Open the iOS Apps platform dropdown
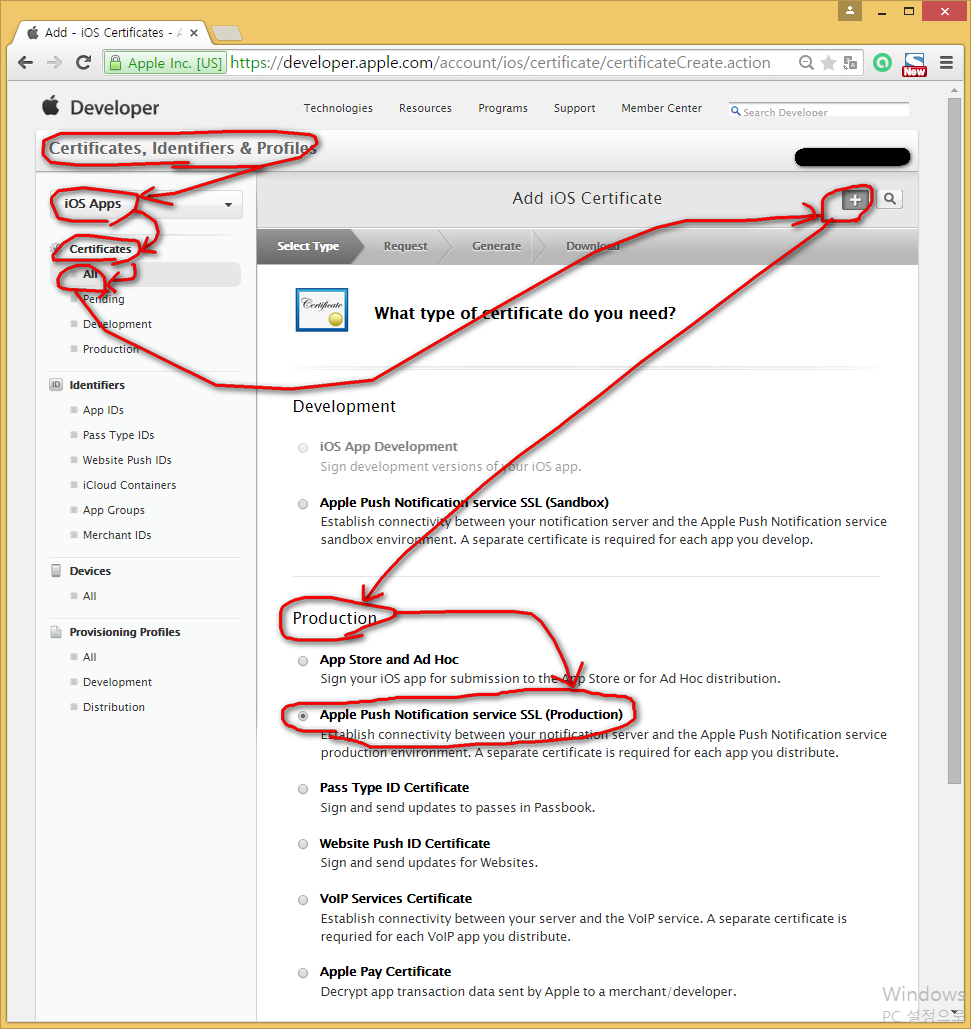 (147, 204)
